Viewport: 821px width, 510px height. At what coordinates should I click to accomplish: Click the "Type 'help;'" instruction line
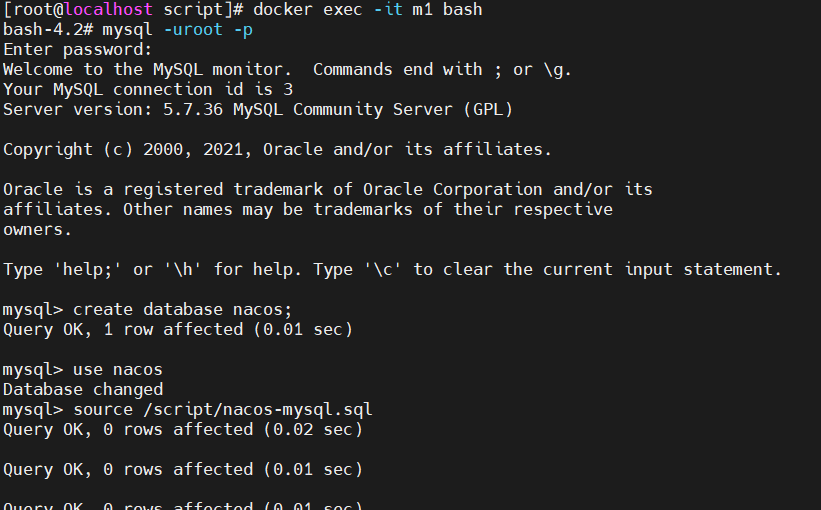pyautogui.click(x=392, y=270)
